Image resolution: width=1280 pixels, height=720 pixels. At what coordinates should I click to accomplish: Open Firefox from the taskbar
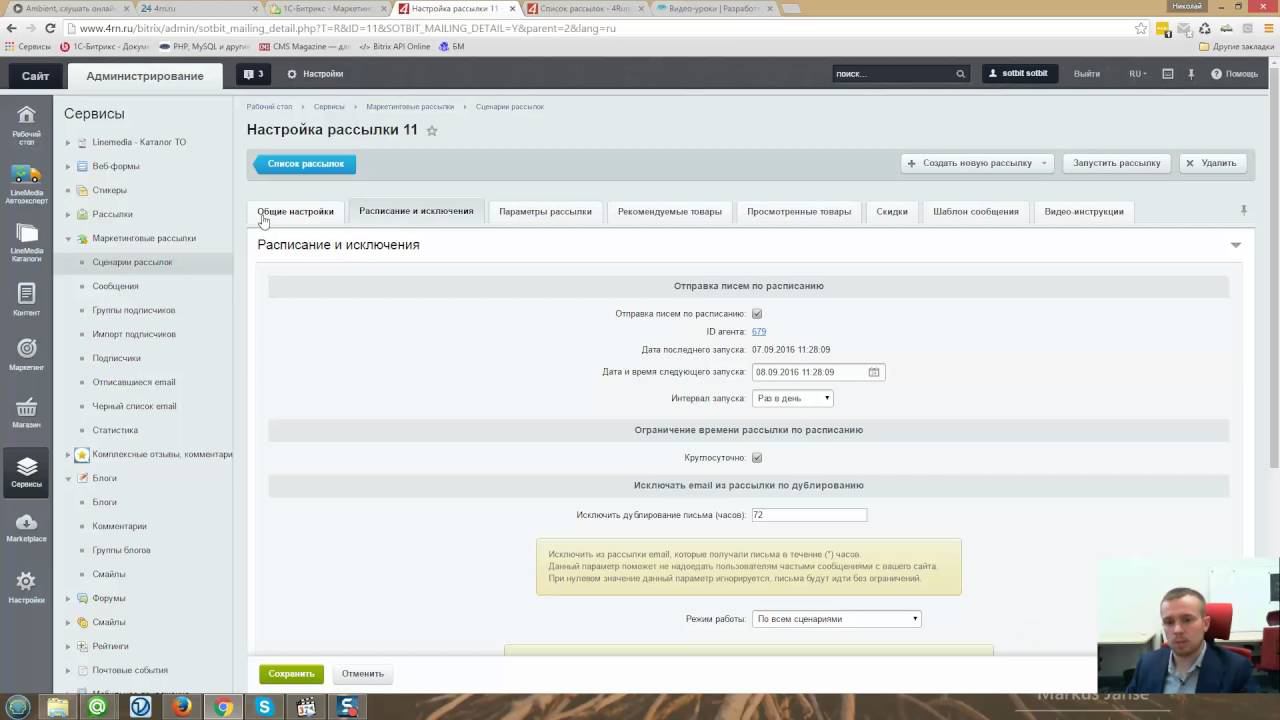click(x=181, y=707)
